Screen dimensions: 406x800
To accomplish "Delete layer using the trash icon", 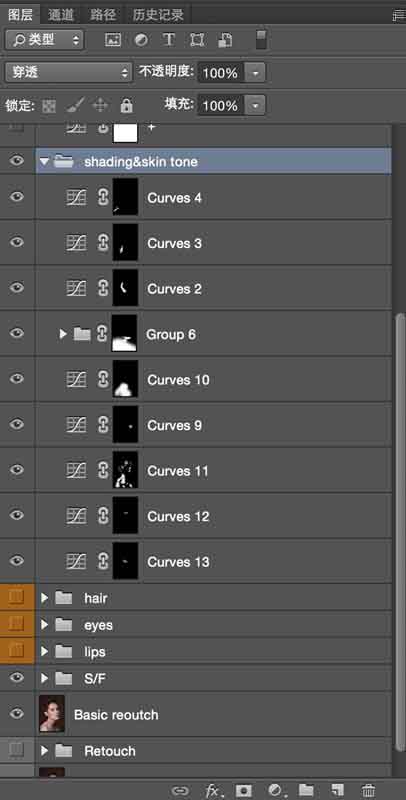I will coord(367,790).
